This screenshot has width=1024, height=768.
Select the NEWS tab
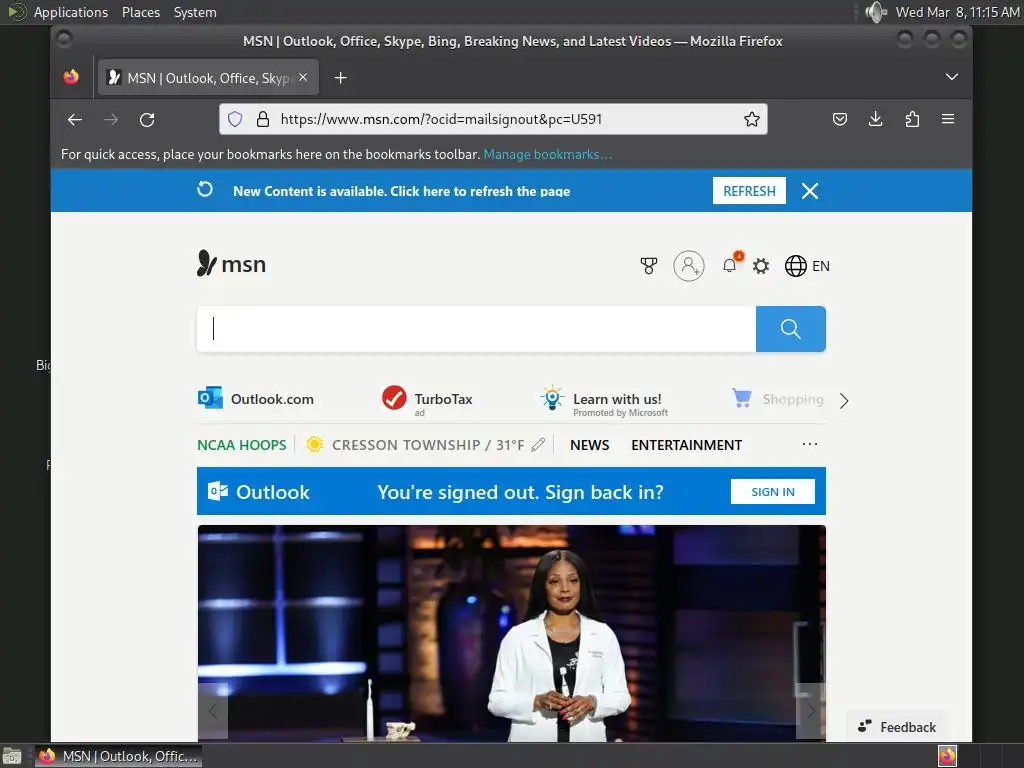pos(590,445)
